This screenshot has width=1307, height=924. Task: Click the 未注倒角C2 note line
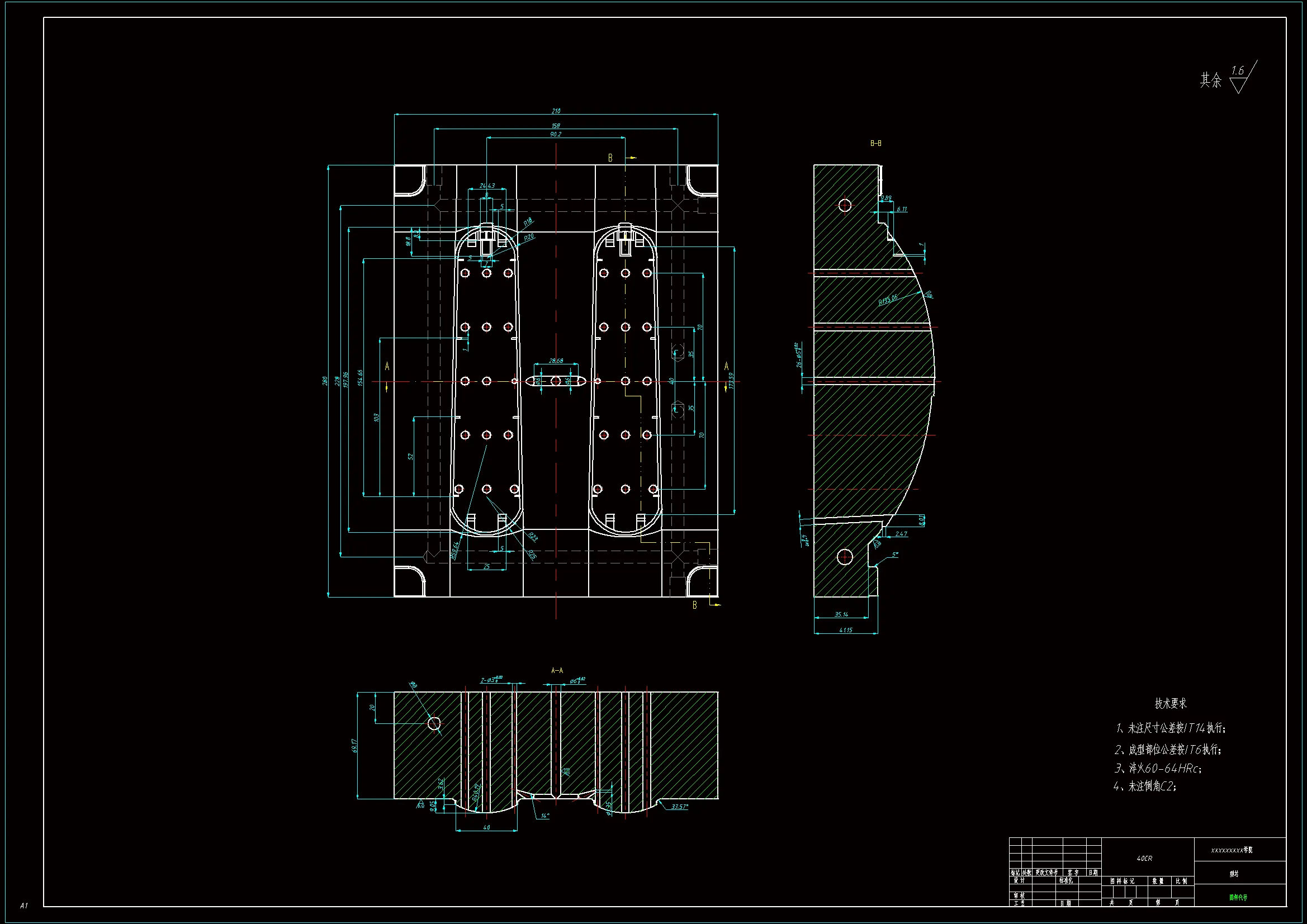(1145, 786)
